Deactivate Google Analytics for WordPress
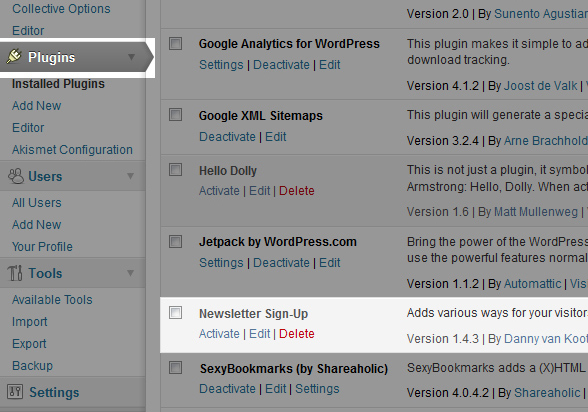The width and height of the screenshot is (588, 412). pyautogui.click(x=281, y=65)
